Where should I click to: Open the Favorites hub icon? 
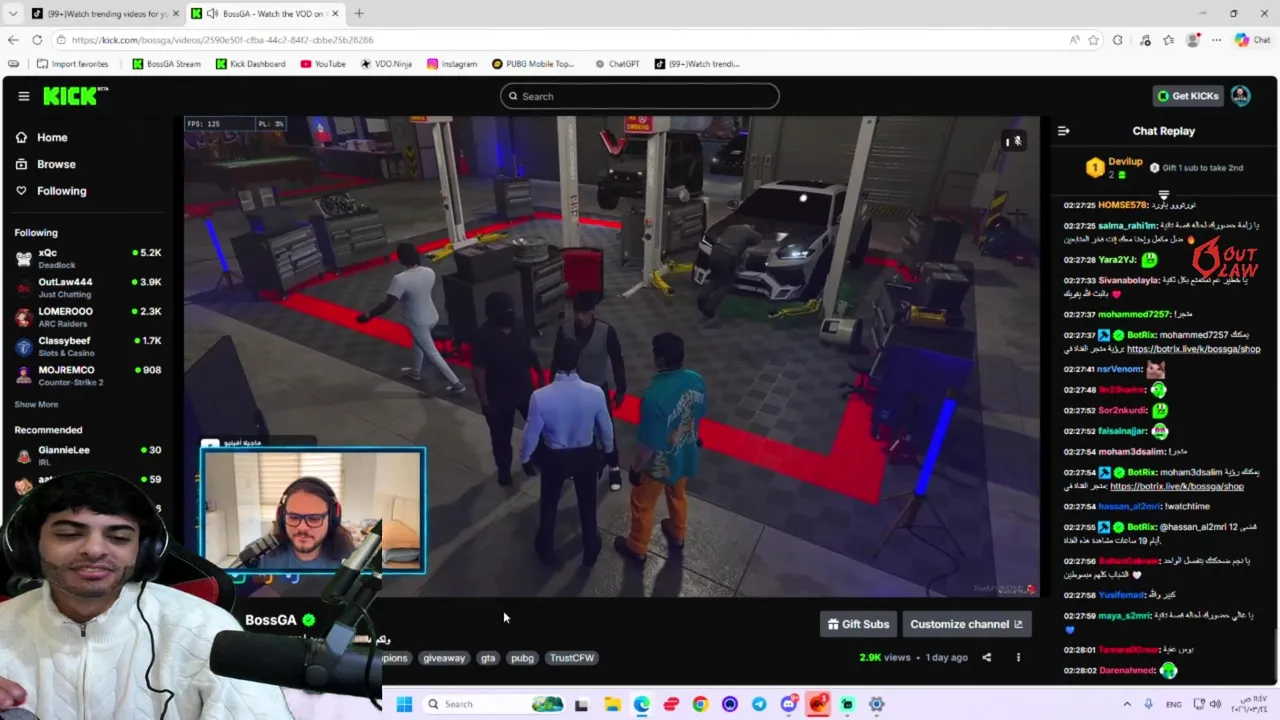(x=1168, y=40)
